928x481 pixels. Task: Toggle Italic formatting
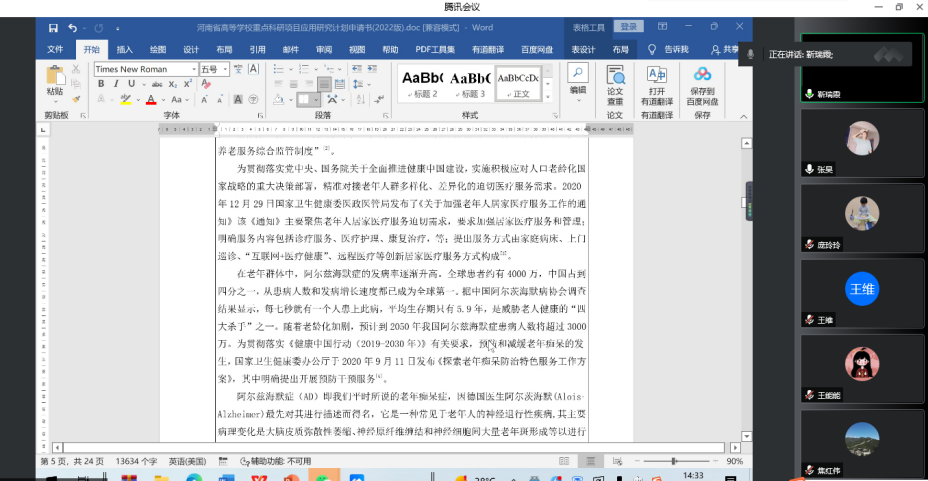(116, 84)
